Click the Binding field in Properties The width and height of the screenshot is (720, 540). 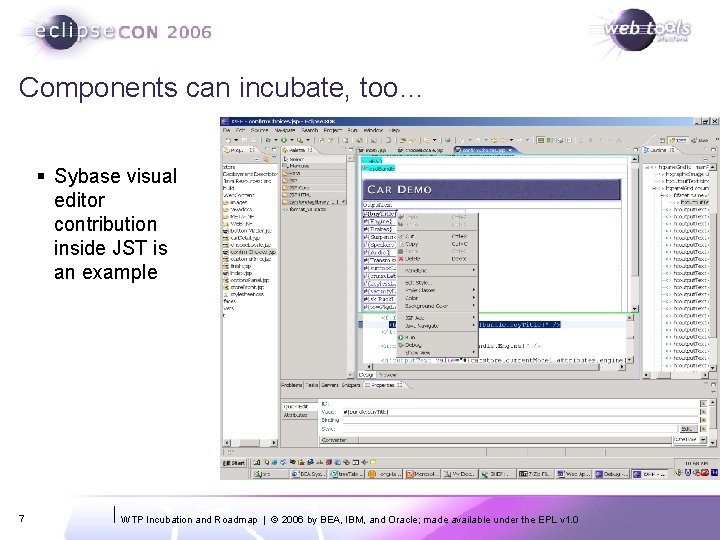pos(520,420)
